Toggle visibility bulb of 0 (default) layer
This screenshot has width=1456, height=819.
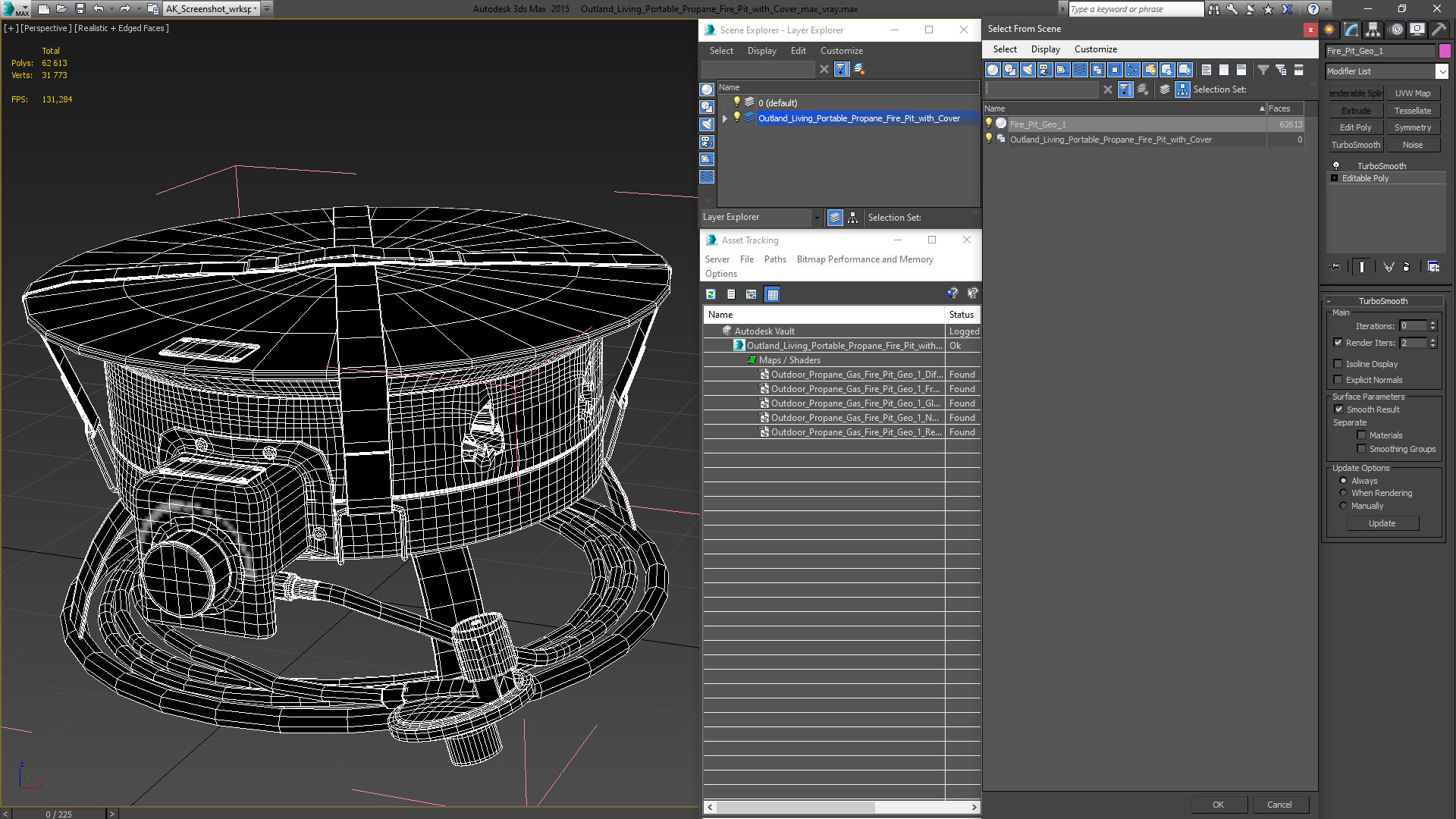click(736, 102)
